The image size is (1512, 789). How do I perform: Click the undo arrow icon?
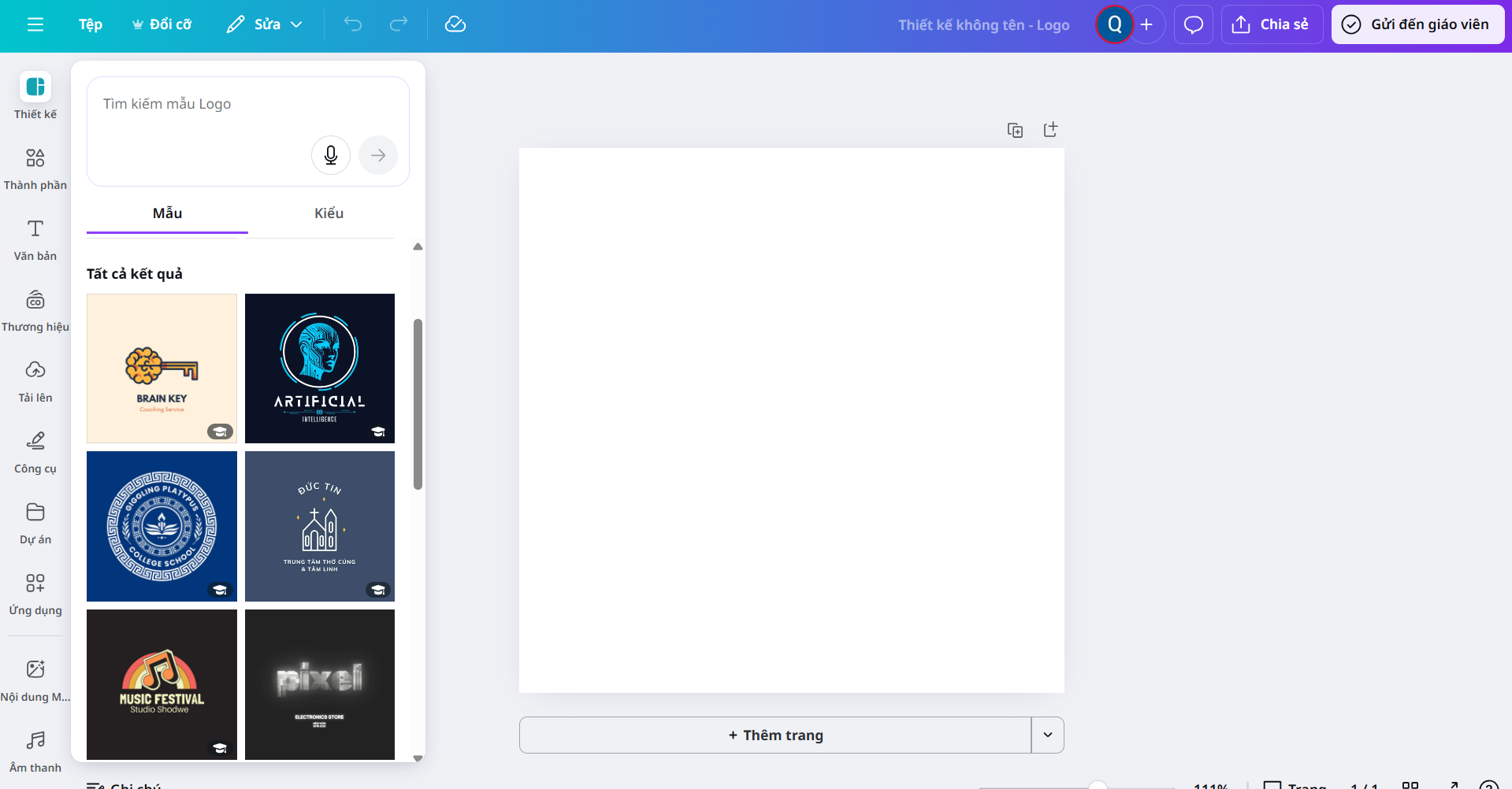click(353, 24)
